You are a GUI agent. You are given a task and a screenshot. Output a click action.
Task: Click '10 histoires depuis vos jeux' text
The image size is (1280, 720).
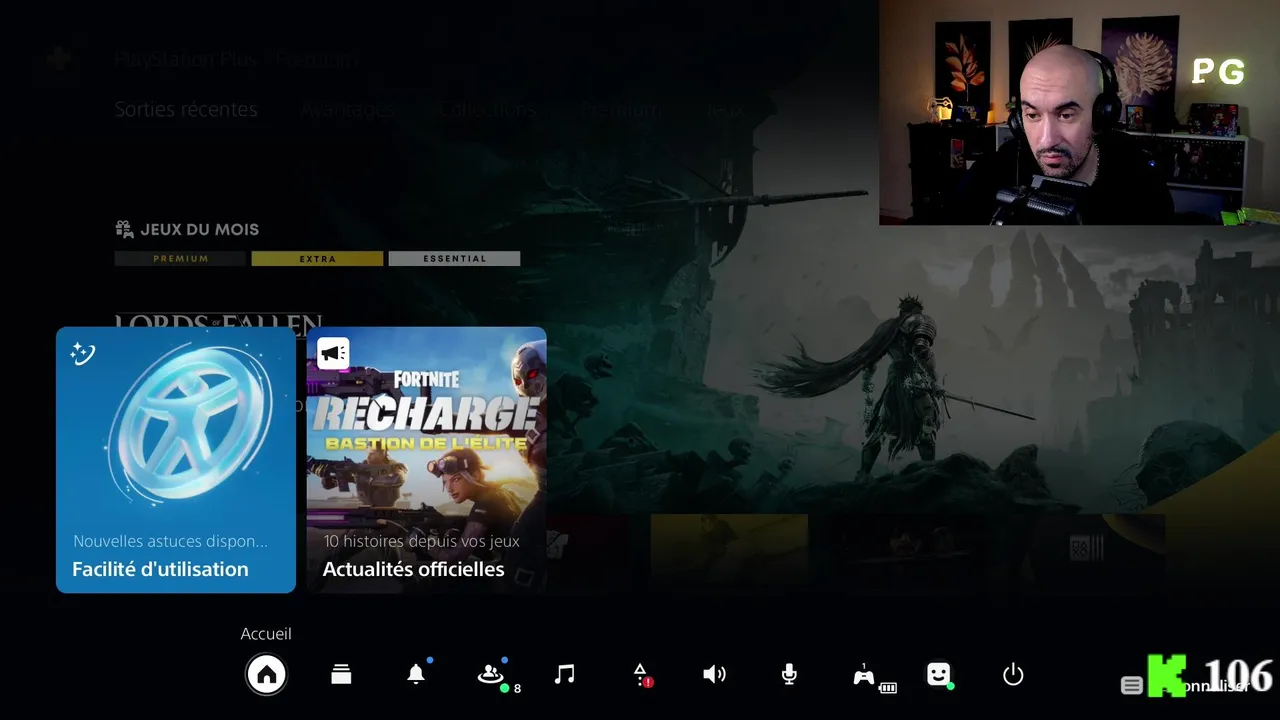[x=421, y=541]
